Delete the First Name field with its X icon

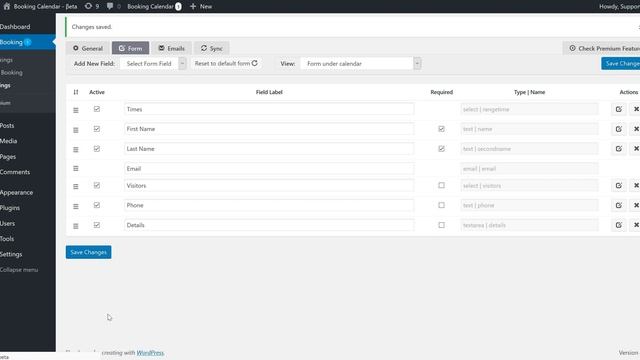point(636,129)
